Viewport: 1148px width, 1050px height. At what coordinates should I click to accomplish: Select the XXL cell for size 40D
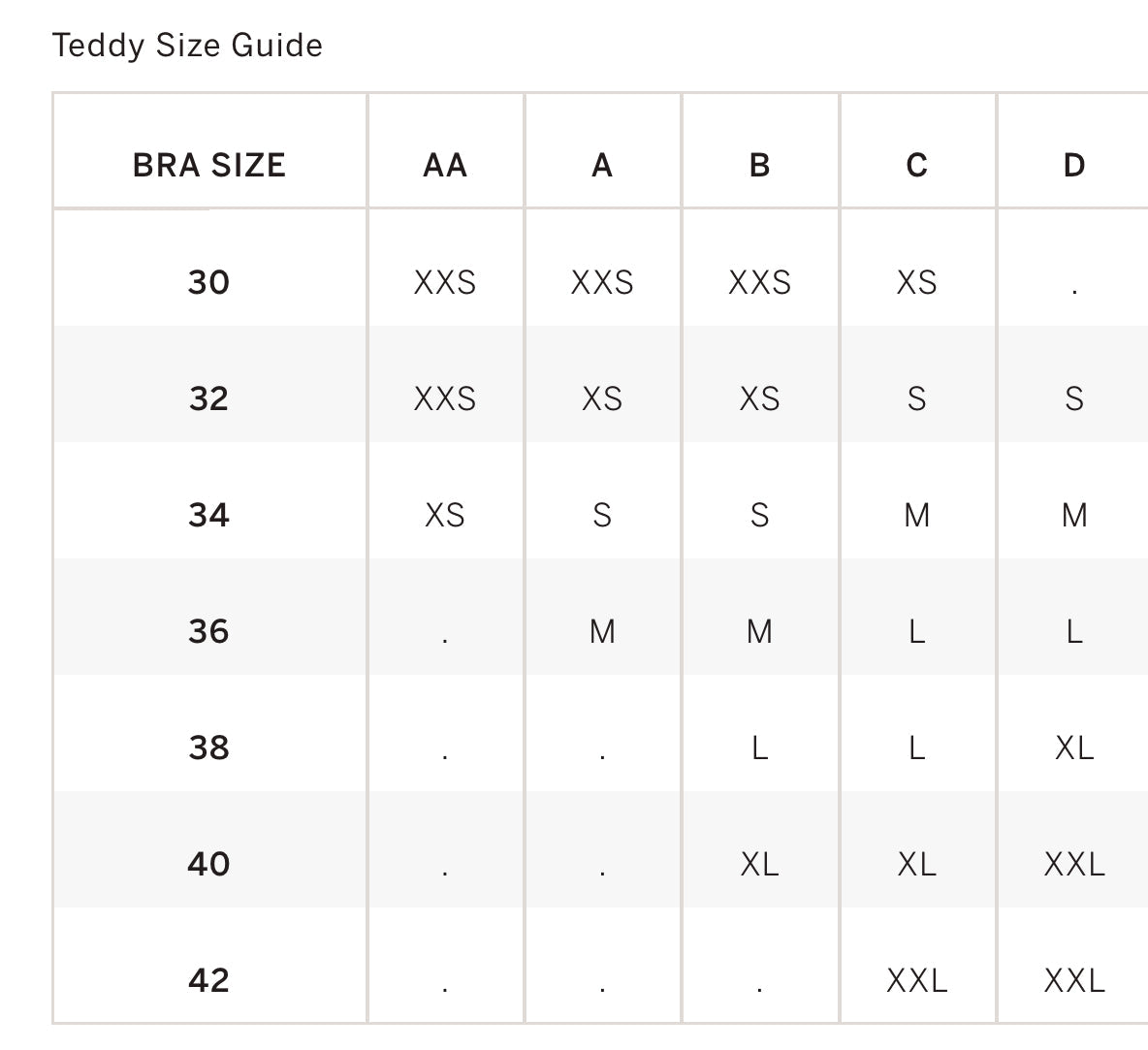pos(1074,864)
